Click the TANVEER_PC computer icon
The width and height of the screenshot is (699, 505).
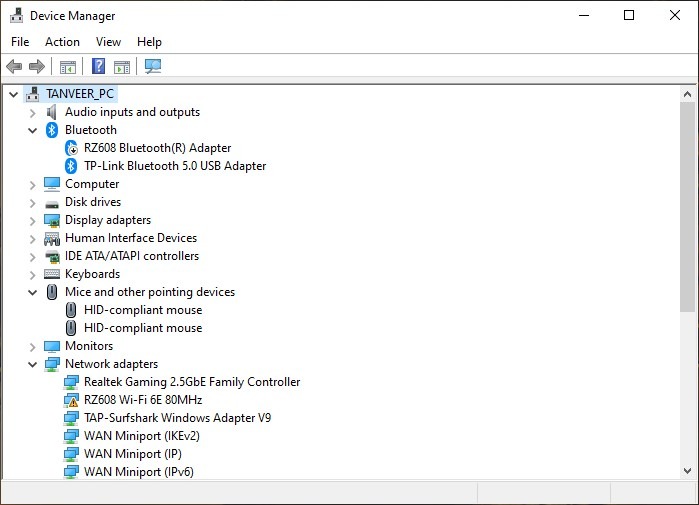[x=33, y=94]
